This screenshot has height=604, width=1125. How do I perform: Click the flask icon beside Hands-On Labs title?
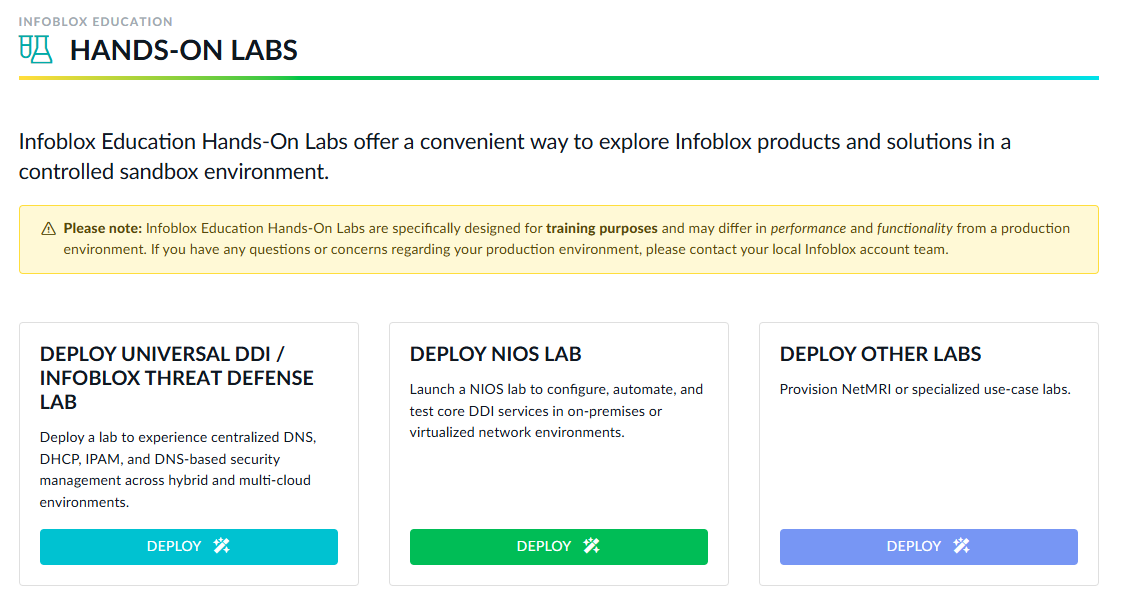click(34, 49)
